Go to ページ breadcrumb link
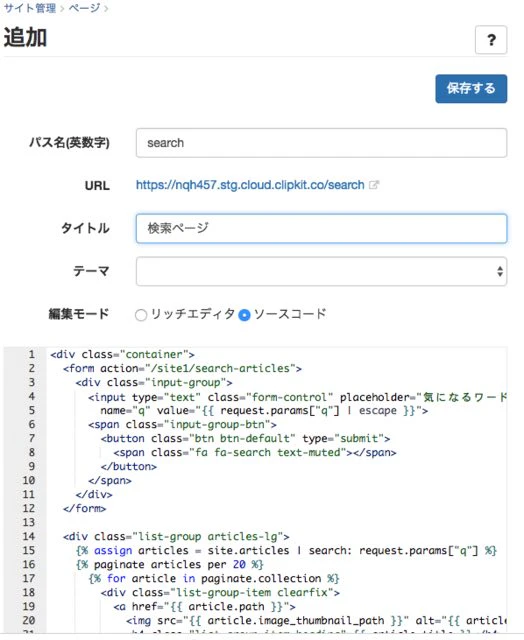524x640 pixels. tap(84, 8)
